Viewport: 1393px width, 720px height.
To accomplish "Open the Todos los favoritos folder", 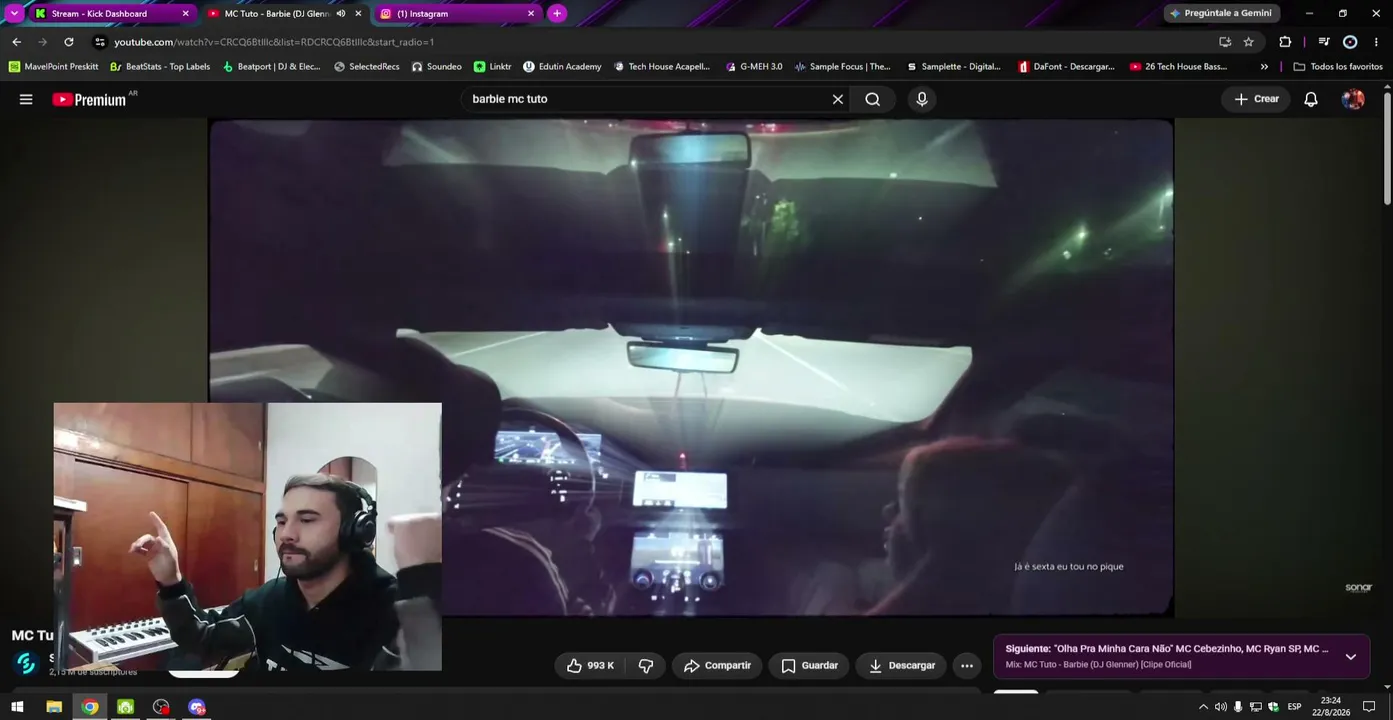I will pyautogui.click(x=1338, y=67).
